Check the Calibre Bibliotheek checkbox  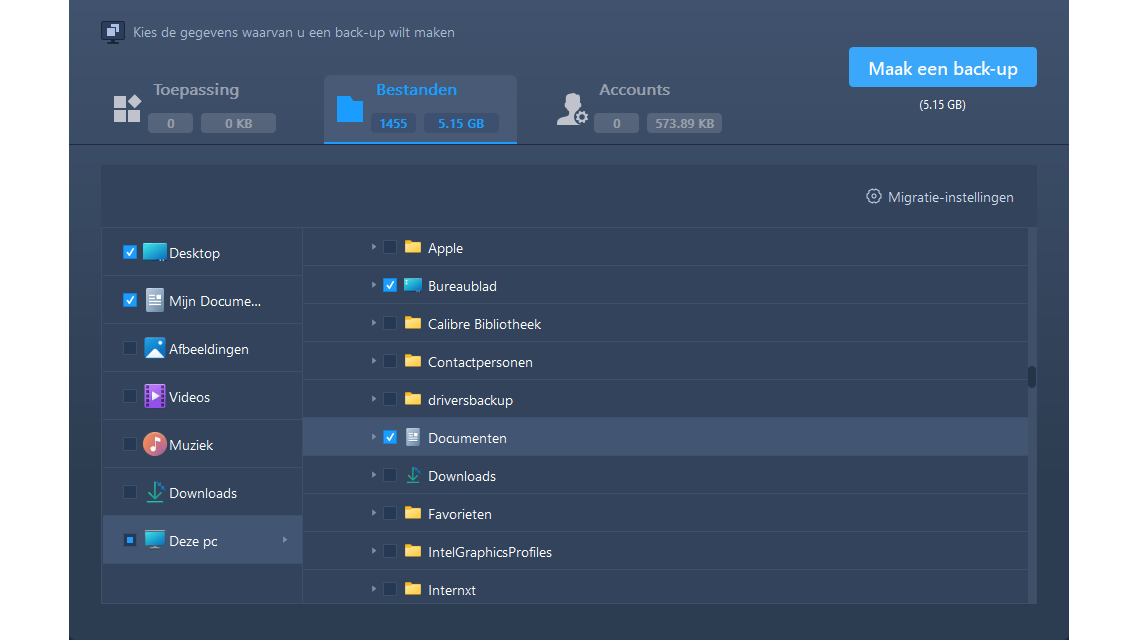pos(390,324)
